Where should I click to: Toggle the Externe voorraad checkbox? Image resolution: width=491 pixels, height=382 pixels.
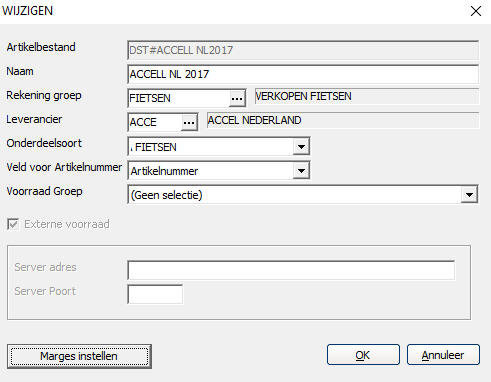point(13,224)
